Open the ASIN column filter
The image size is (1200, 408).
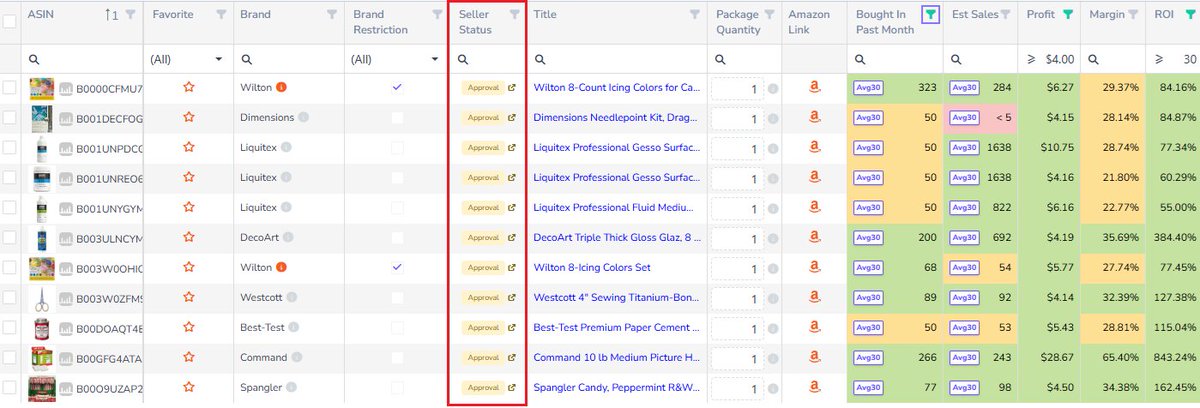pyautogui.click(x=130, y=15)
